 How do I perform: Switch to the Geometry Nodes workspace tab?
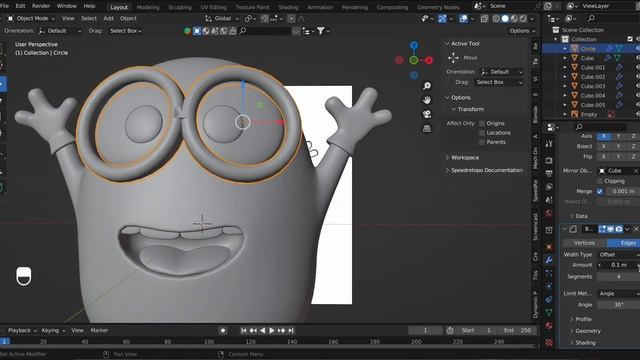click(x=438, y=7)
